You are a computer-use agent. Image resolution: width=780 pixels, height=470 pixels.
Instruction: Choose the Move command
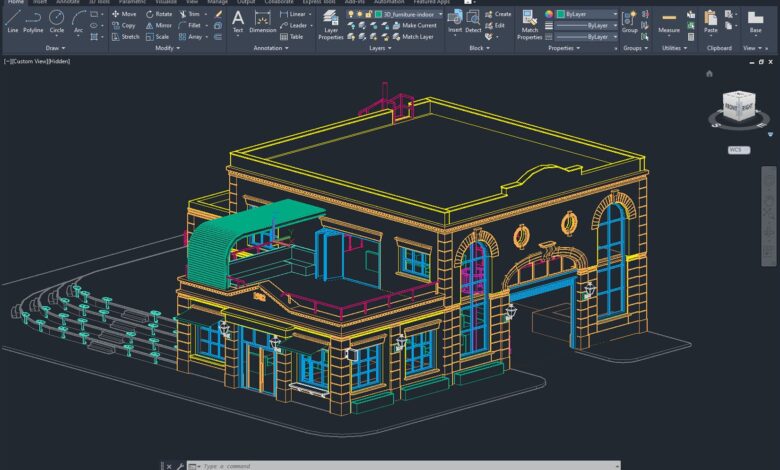124,14
